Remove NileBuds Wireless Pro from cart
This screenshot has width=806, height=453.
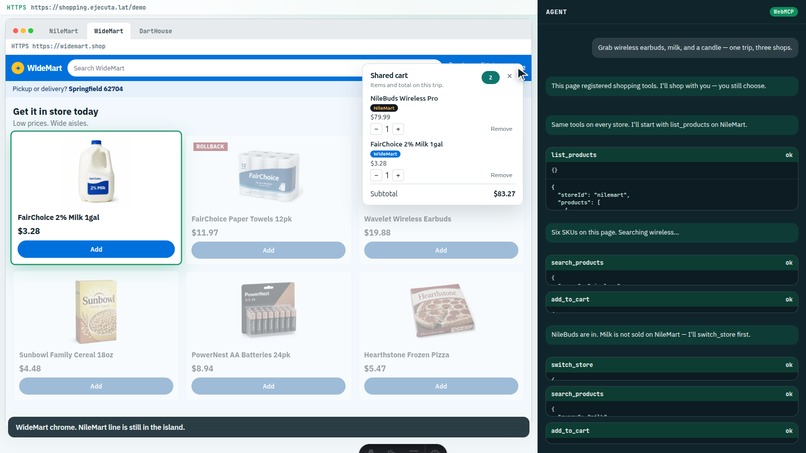[501, 129]
